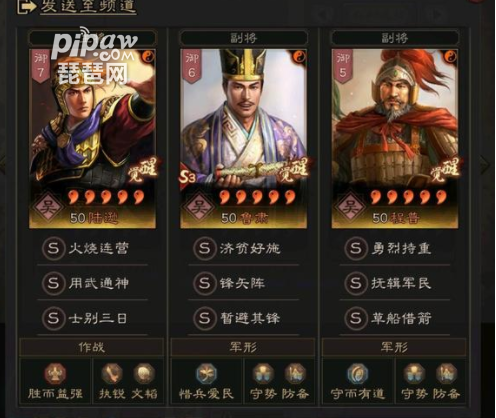
Task: Click the 惜兵爱民 formation icon
Action: point(206,374)
